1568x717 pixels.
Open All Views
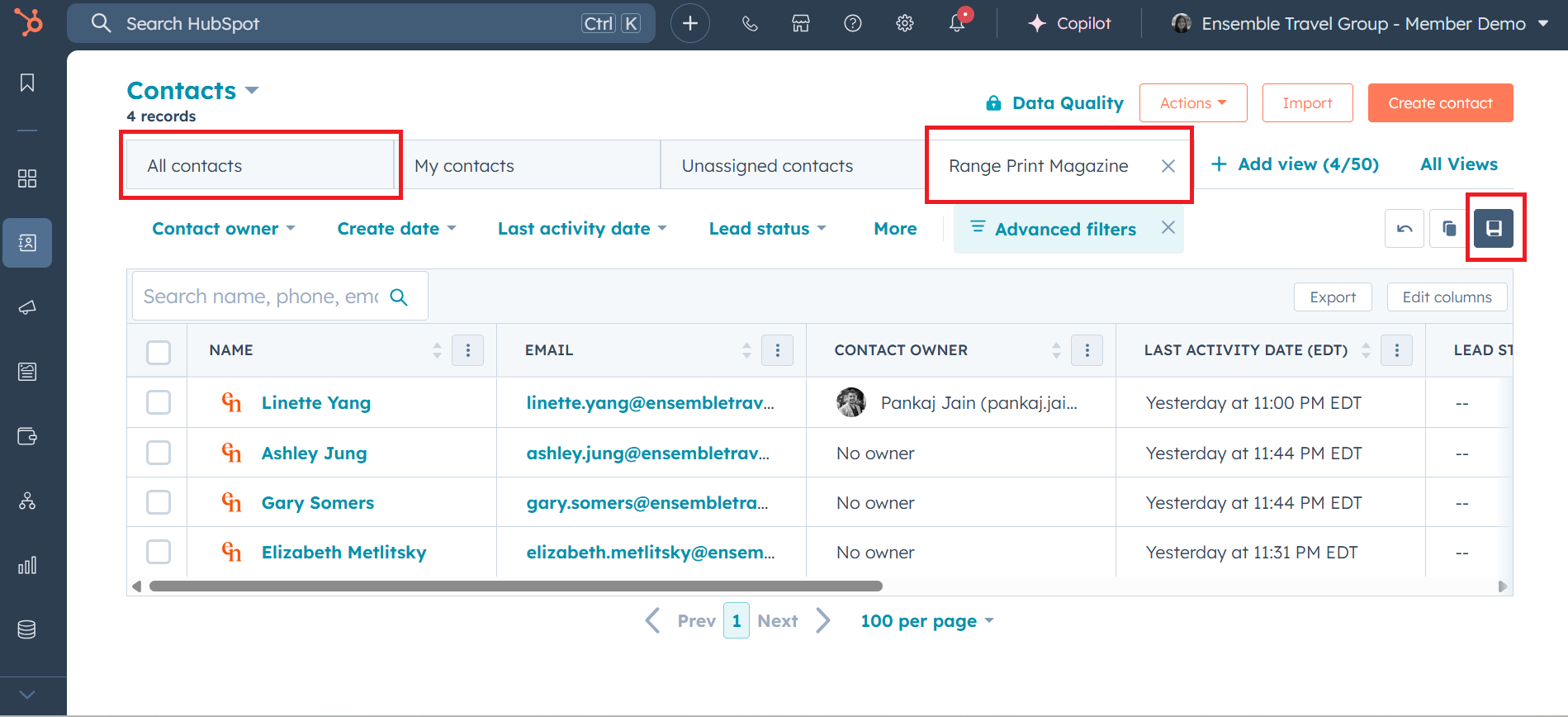point(1459,164)
